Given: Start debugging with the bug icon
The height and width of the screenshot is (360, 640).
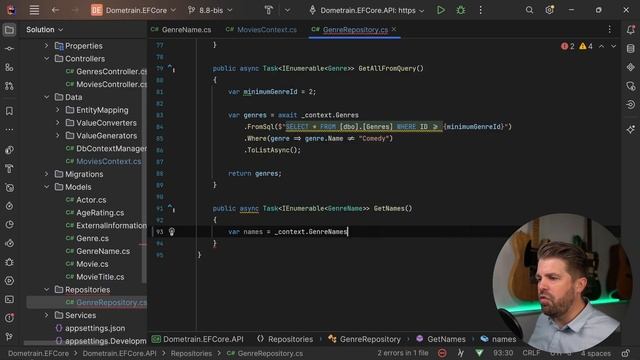Looking at the screenshot, I should (x=461, y=10).
